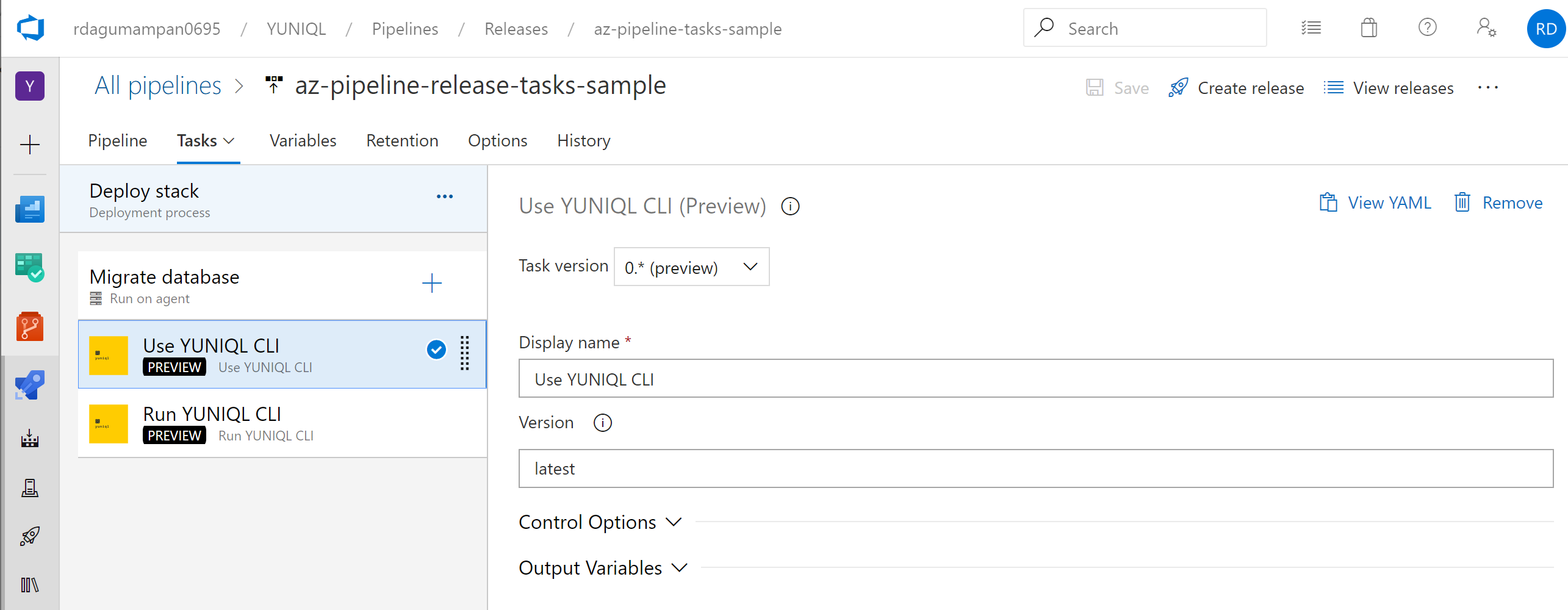Open the Azure DevOps home logo

pyautogui.click(x=31, y=28)
